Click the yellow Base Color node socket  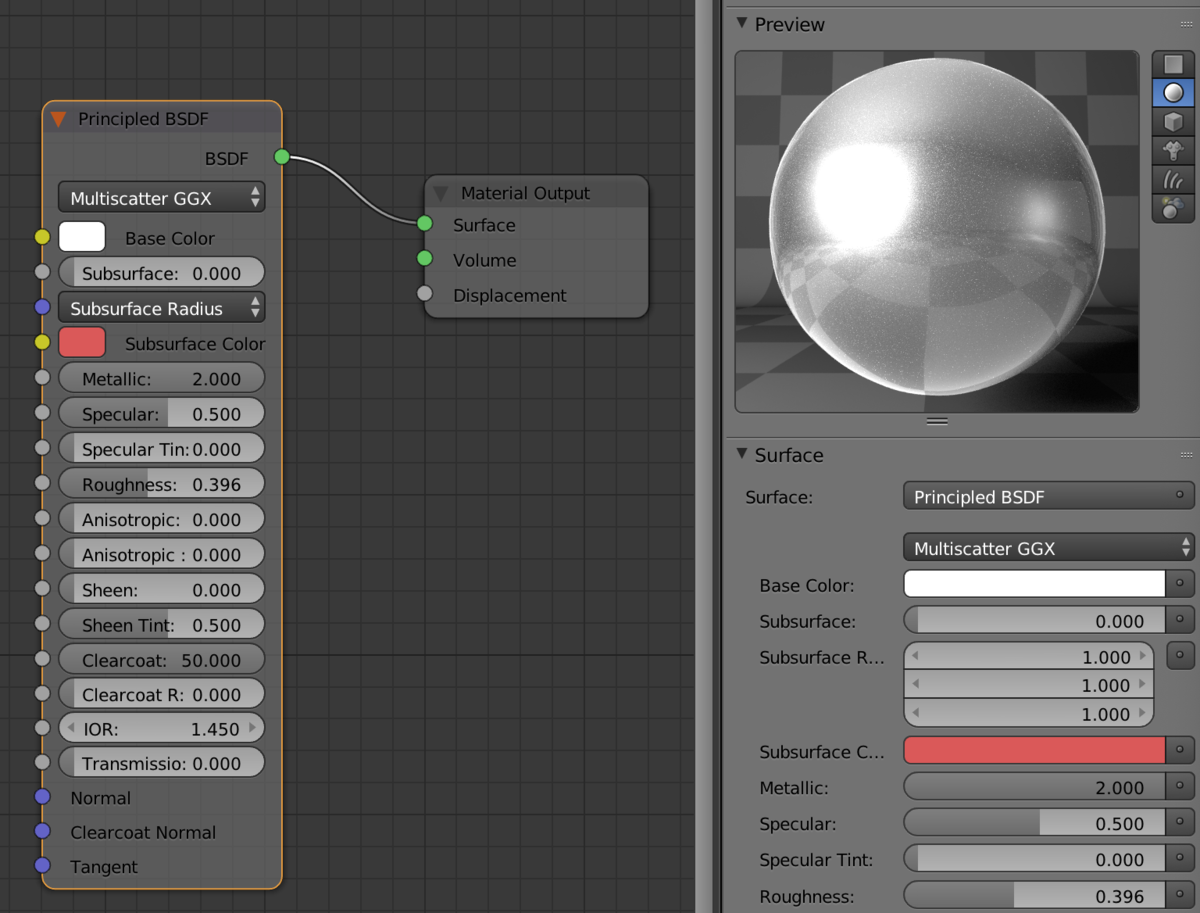coord(42,237)
